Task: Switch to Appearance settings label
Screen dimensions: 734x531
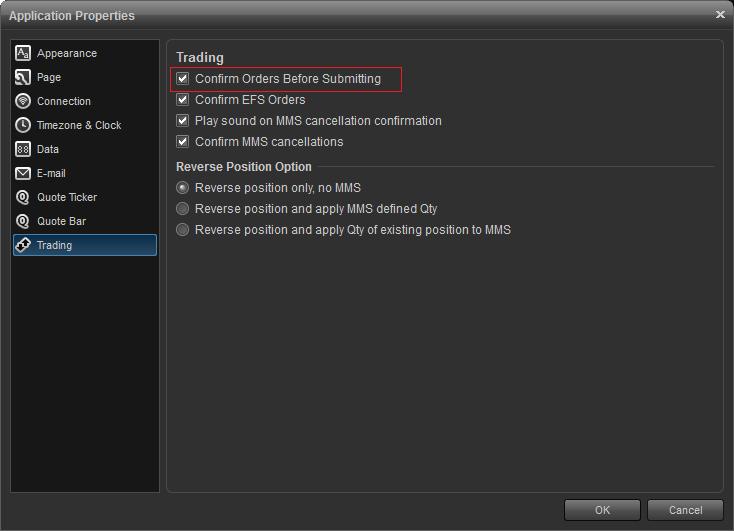Action: pyautogui.click(x=67, y=53)
